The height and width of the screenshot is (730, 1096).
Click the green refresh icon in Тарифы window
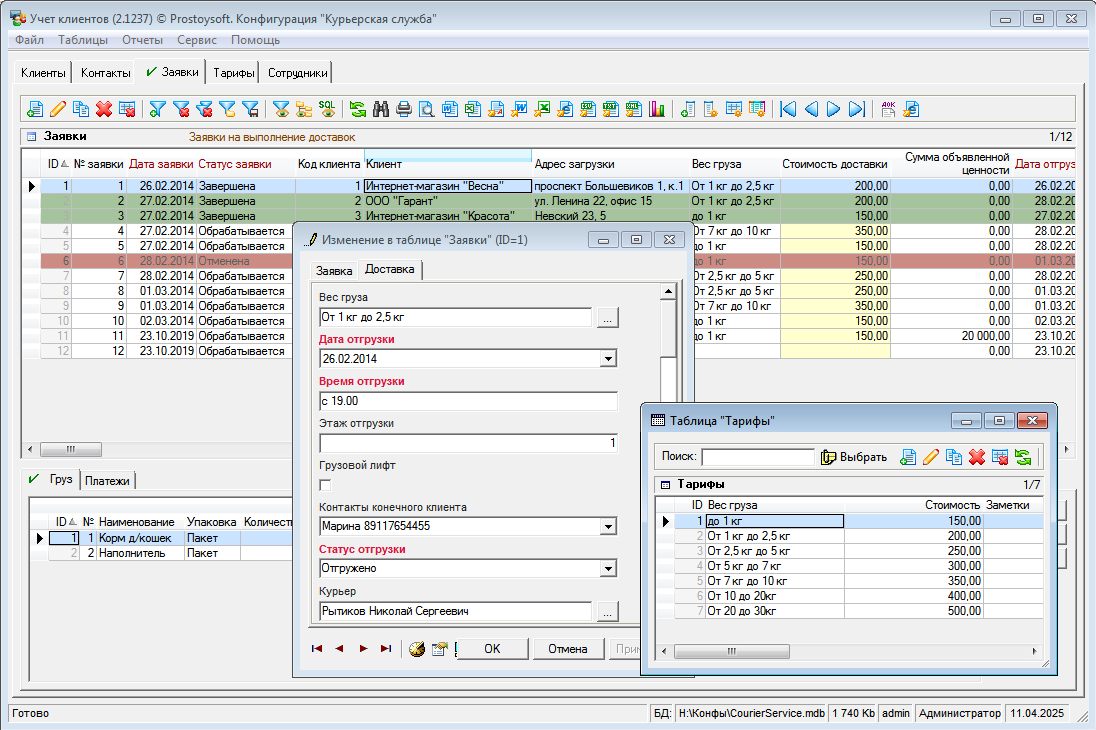click(x=1023, y=457)
